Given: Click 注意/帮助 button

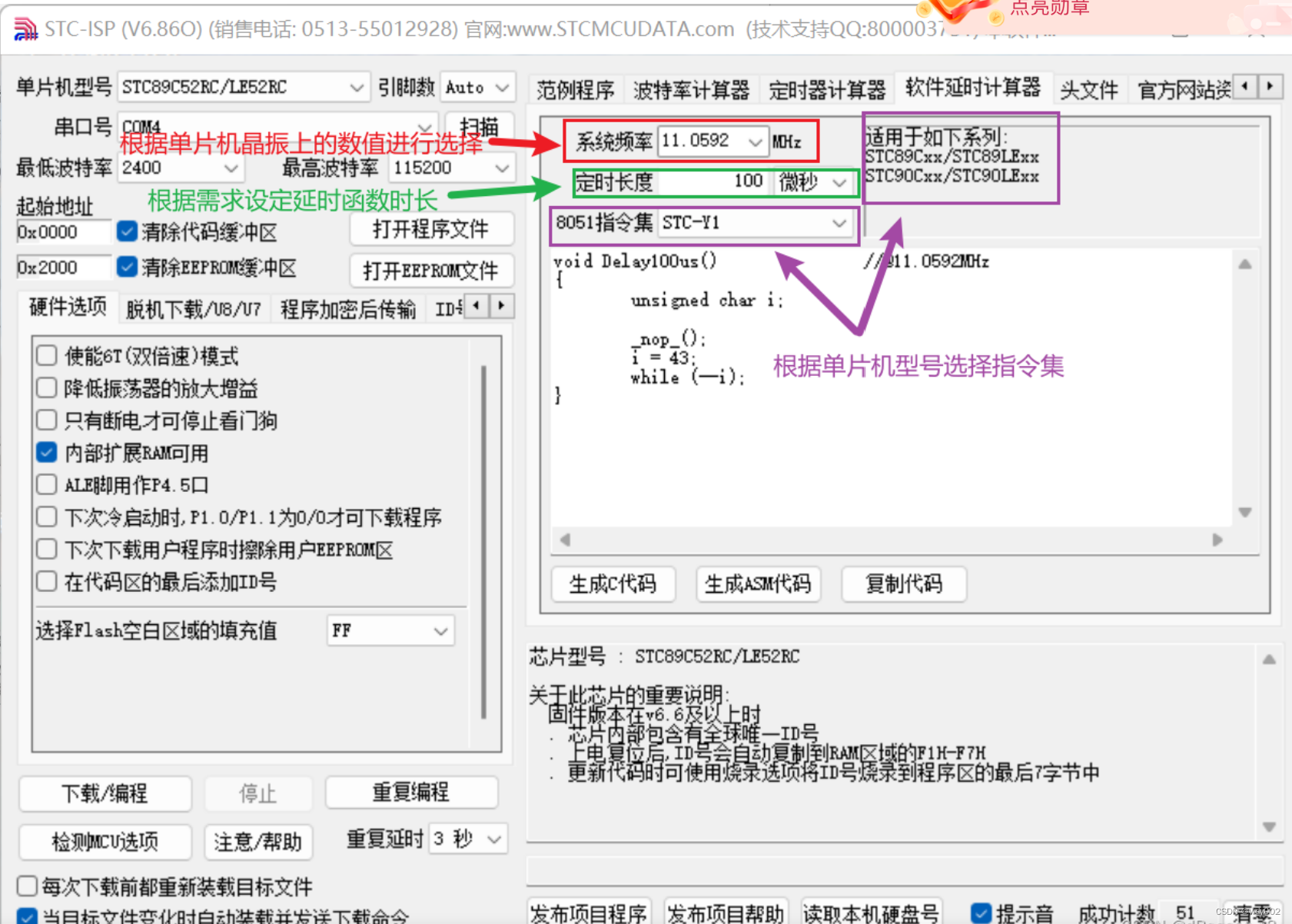Looking at the screenshot, I should pos(257,842).
